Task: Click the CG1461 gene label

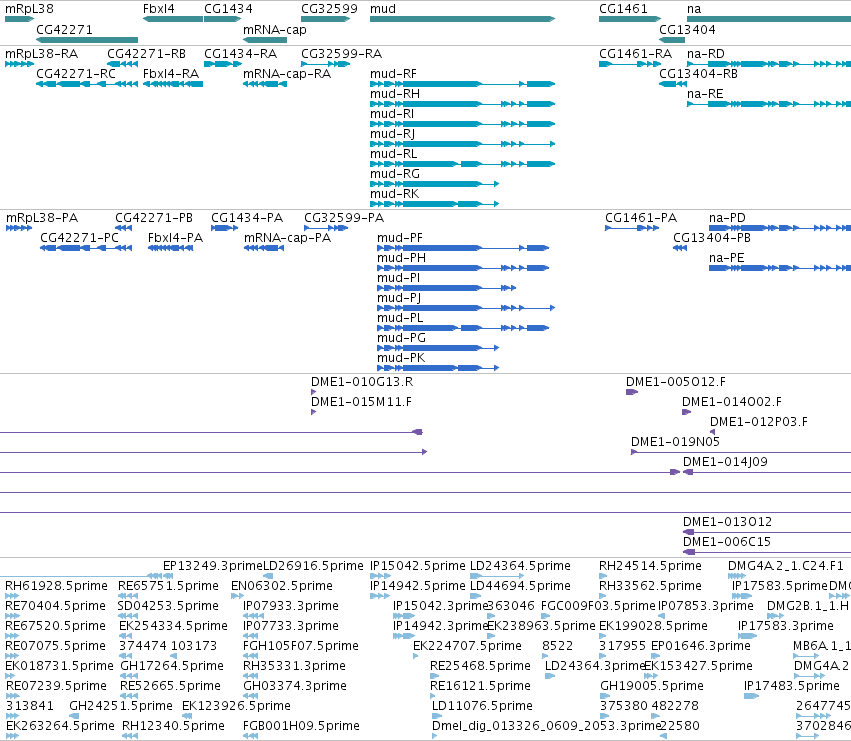Action: pyautogui.click(x=623, y=9)
